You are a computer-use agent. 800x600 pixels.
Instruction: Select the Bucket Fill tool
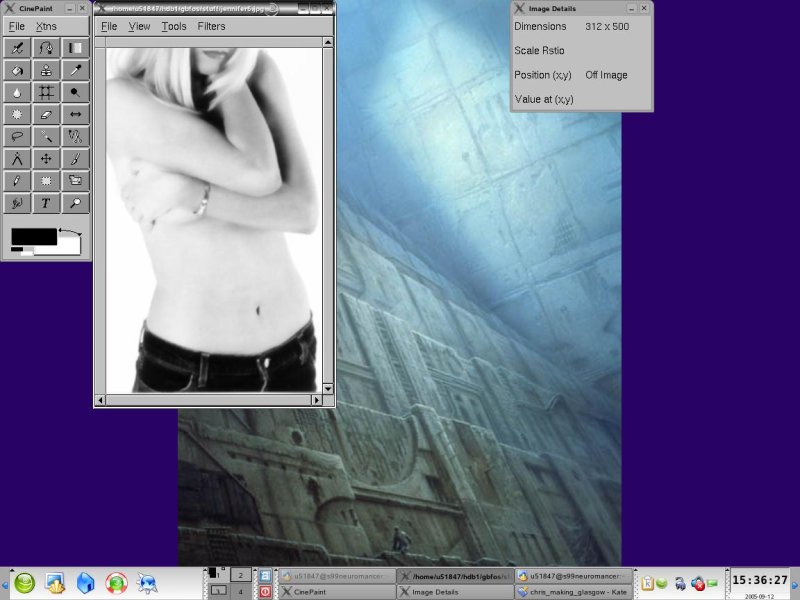coord(17,70)
